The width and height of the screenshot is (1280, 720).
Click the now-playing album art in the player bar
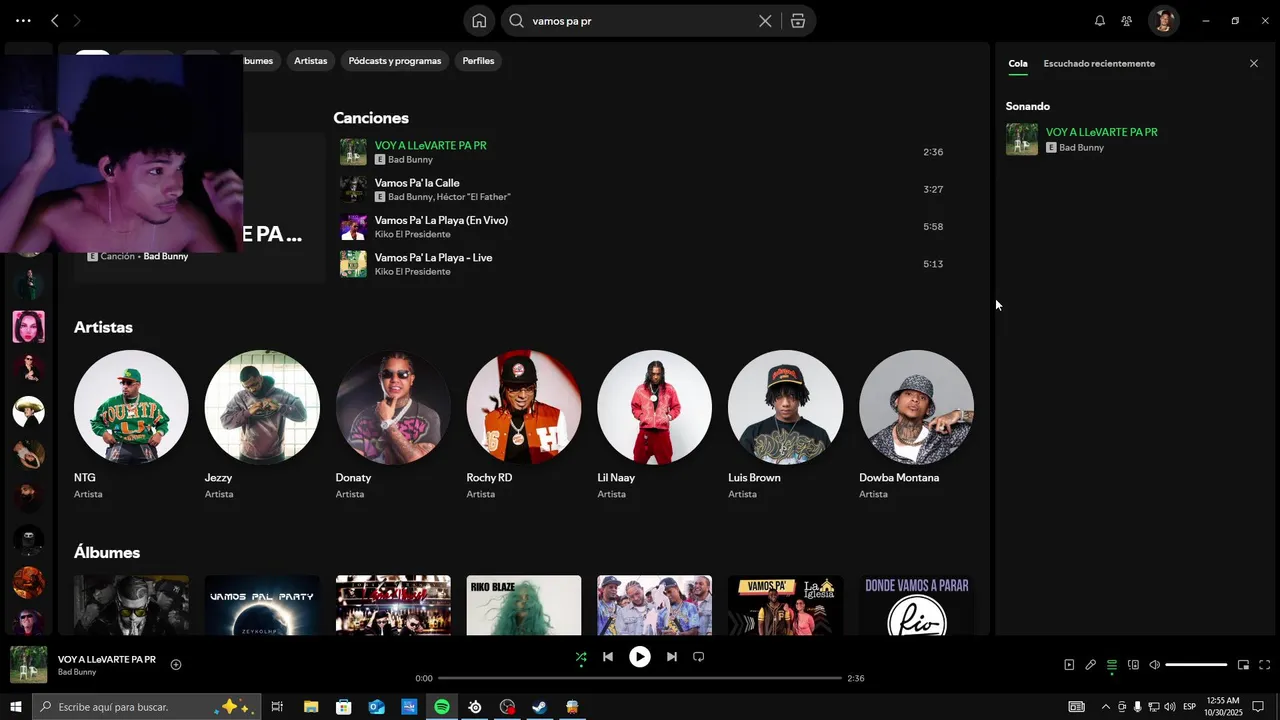[x=29, y=665]
